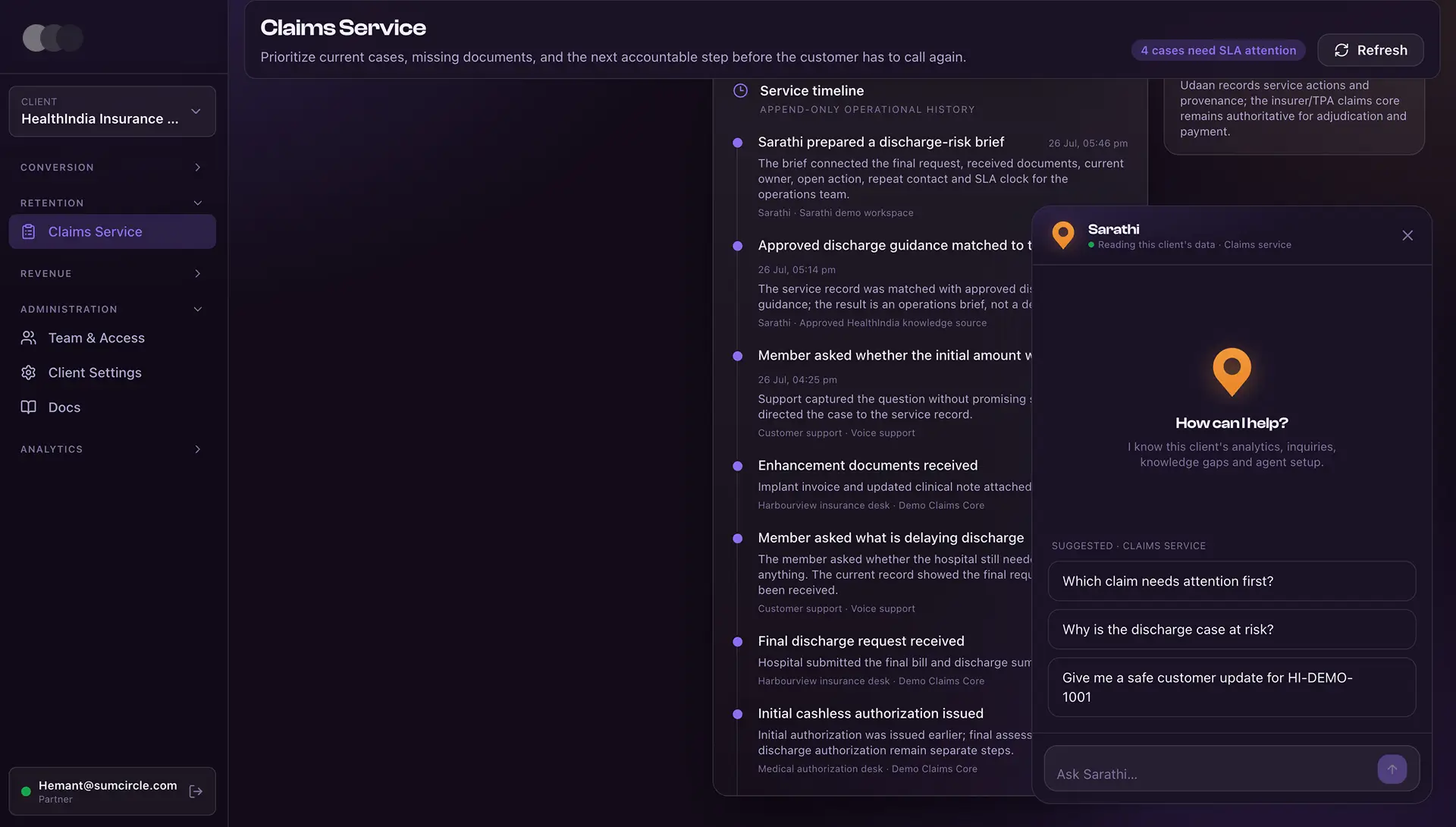Click the Service timeline clock icon

click(x=740, y=90)
